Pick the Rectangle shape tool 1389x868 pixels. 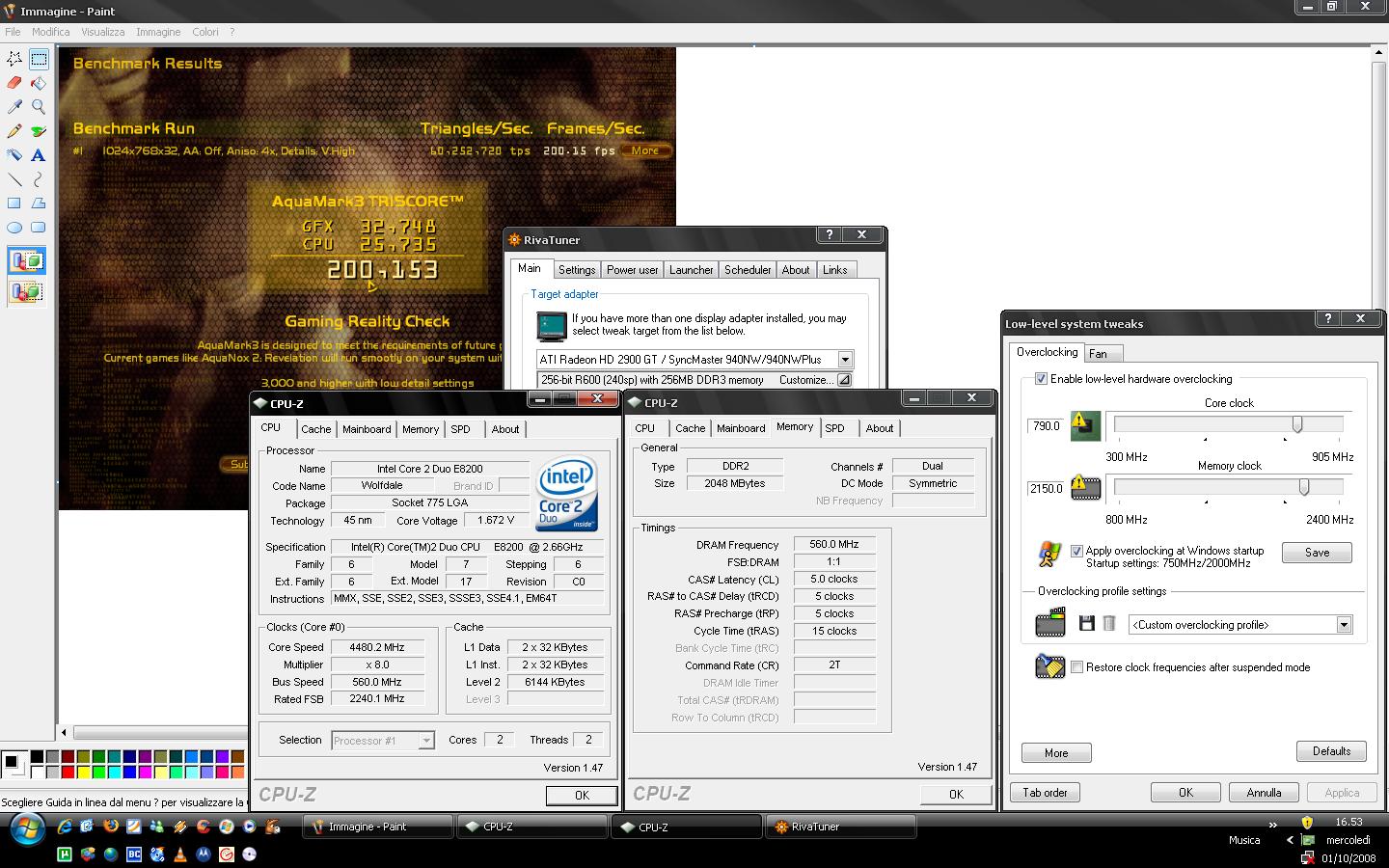(14, 203)
